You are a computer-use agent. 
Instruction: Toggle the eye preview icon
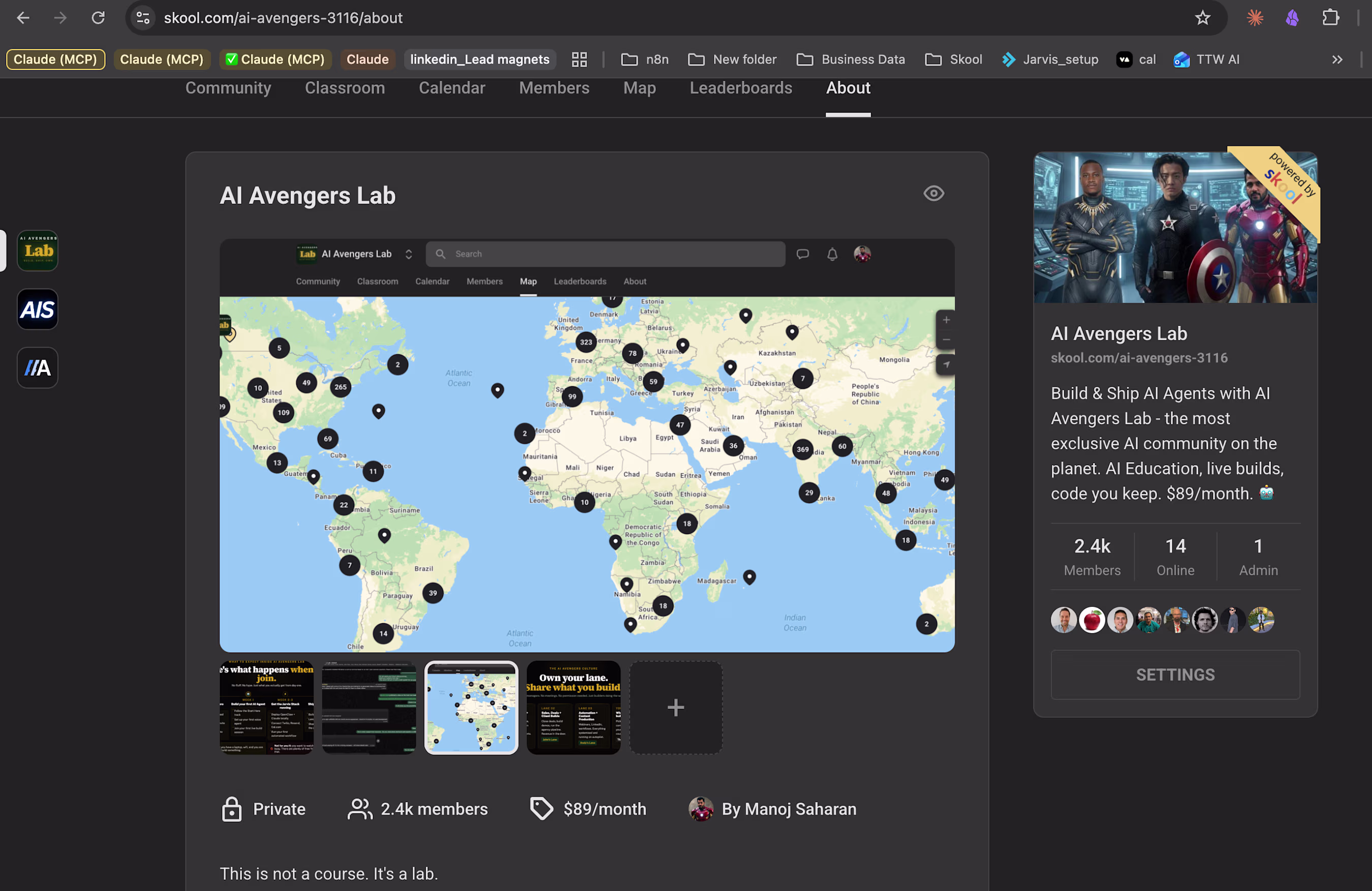(933, 193)
